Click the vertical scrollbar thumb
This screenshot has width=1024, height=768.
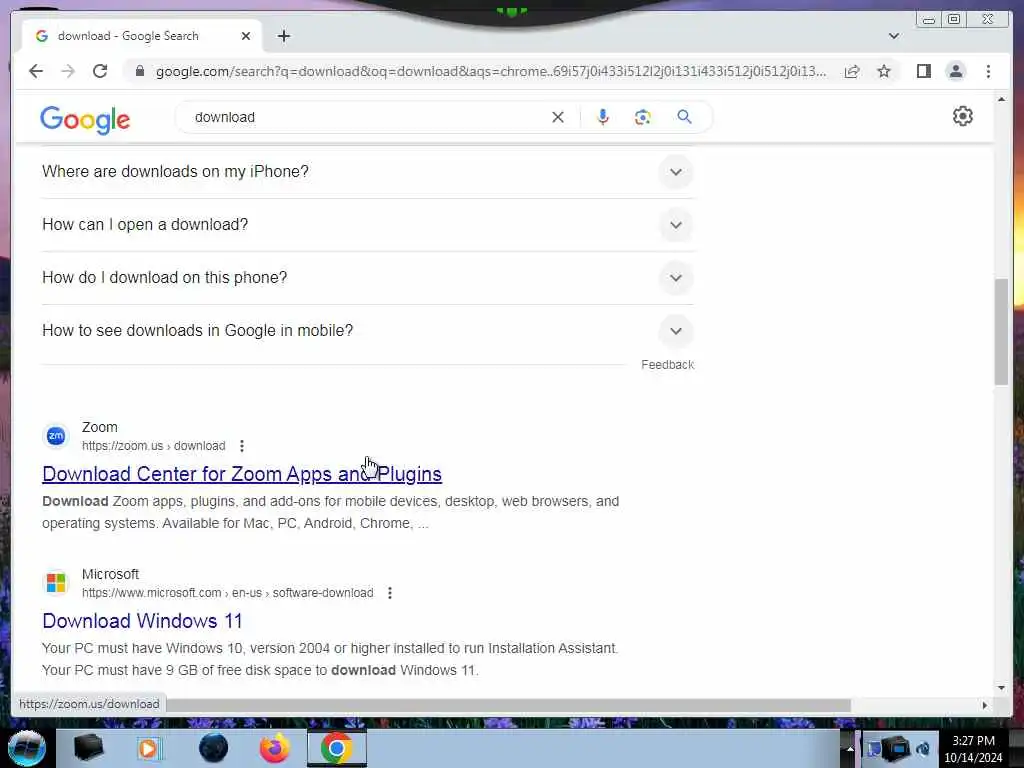click(1001, 332)
